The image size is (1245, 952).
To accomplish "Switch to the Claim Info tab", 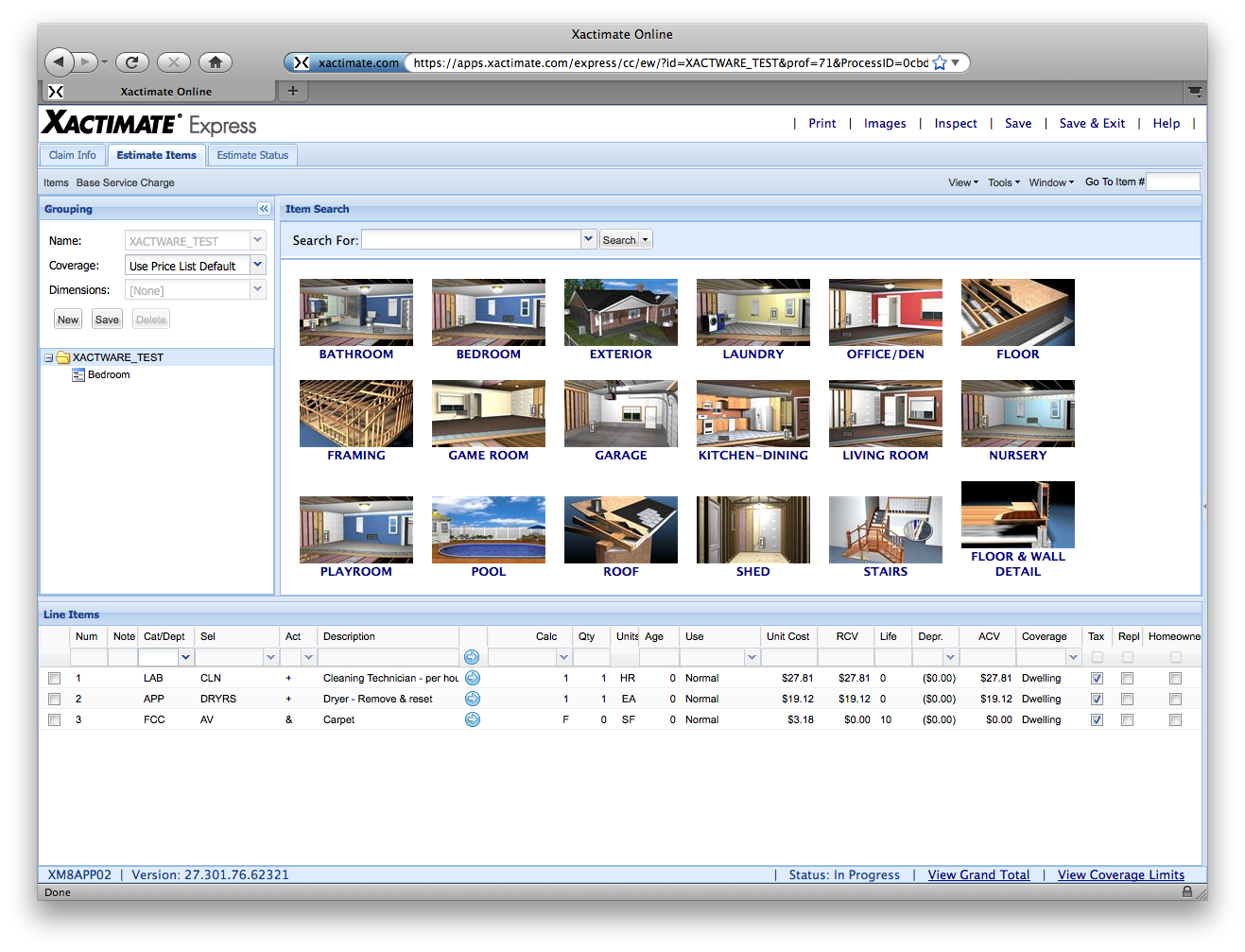I will tap(73, 155).
